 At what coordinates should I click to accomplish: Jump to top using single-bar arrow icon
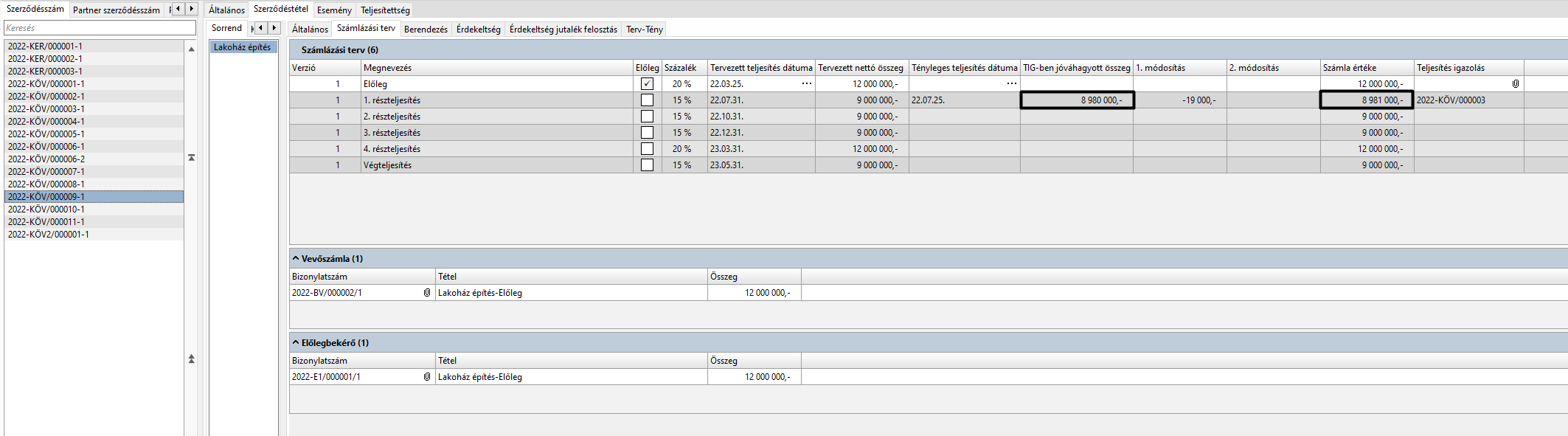[x=192, y=158]
